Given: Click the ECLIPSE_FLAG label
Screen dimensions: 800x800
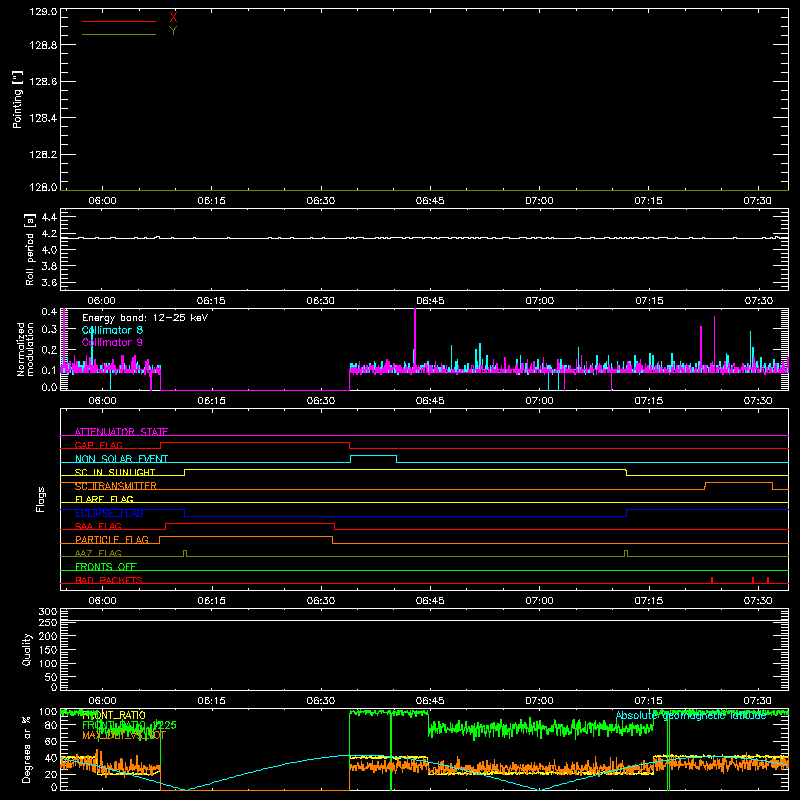Looking at the screenshot, I should pyautogui.click(x=109, y=513).
